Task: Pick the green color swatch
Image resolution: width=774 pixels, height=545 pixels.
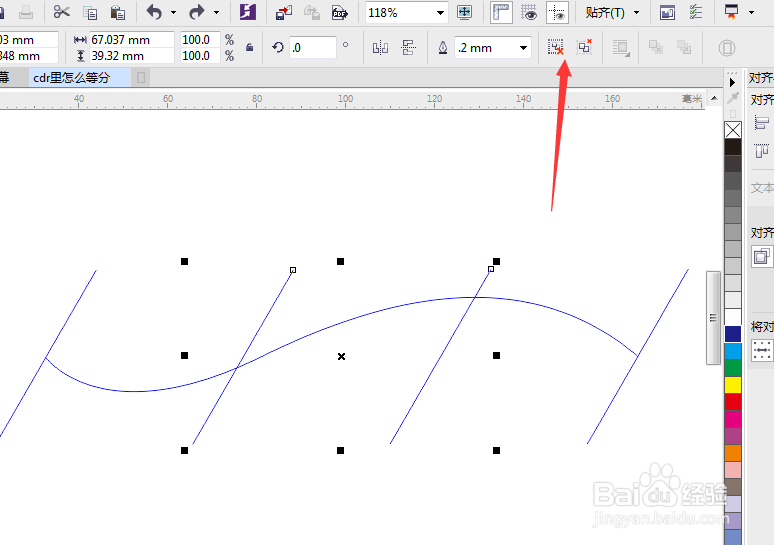Action: [733, 368]
